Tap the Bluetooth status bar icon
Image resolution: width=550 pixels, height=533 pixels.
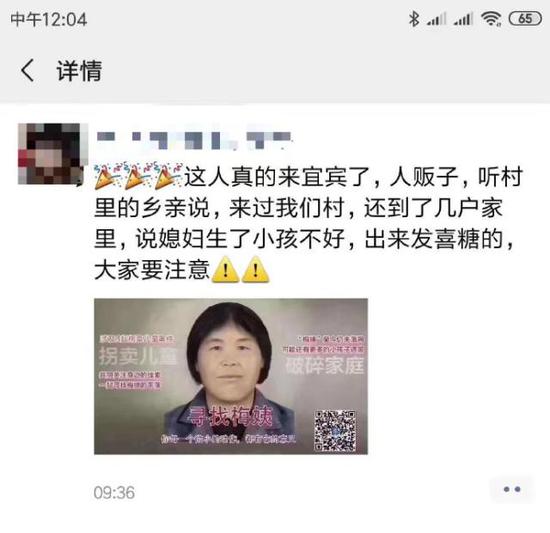[x=414, y=19]
